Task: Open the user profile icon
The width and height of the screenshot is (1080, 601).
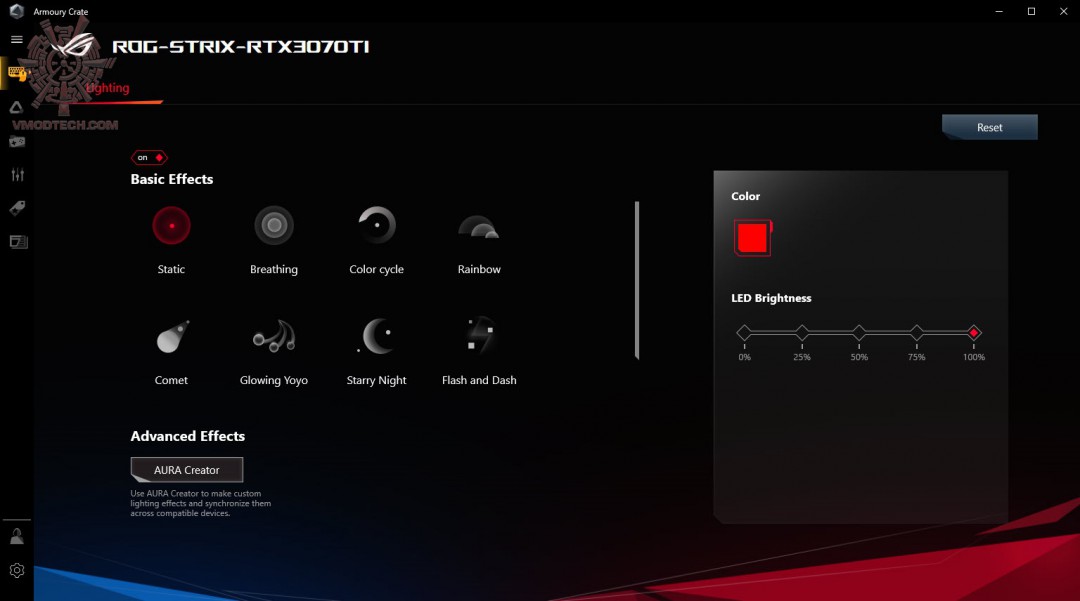Action: [17, 537]
